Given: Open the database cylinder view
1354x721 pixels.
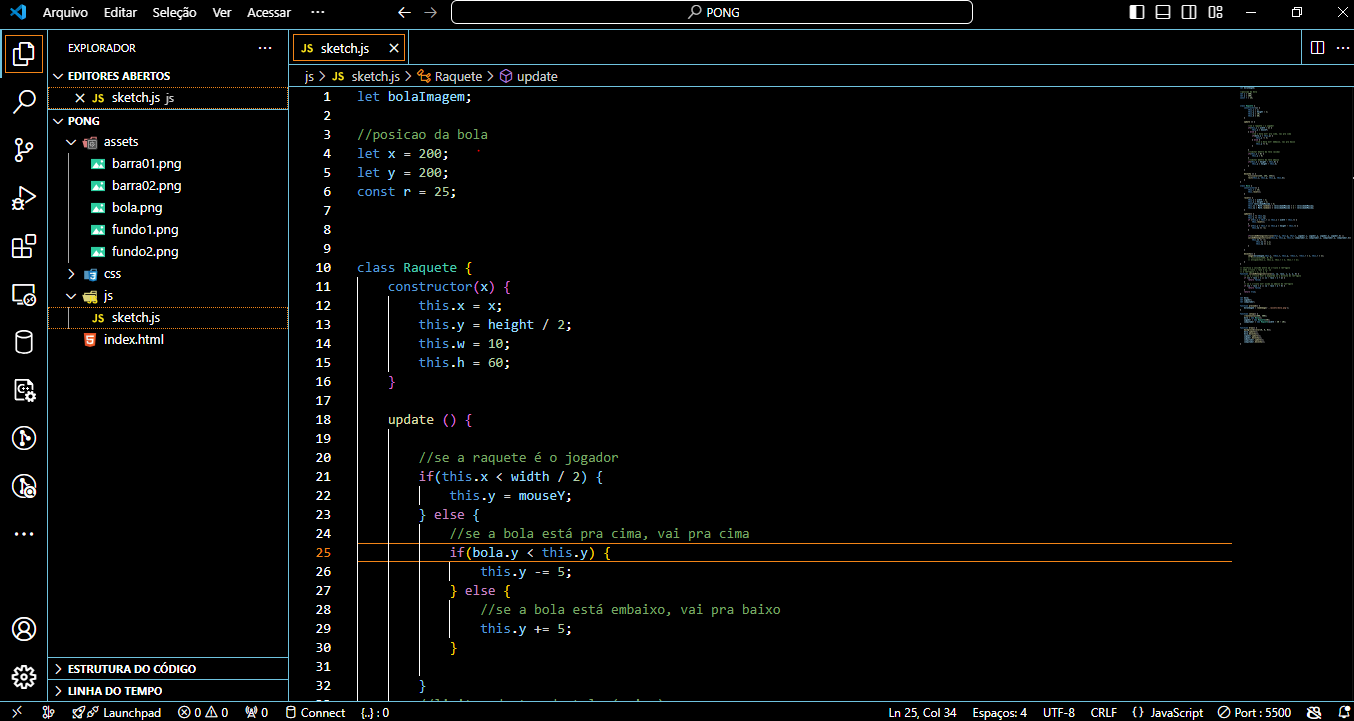Looking at the screenshot, I should coord(24,342).
